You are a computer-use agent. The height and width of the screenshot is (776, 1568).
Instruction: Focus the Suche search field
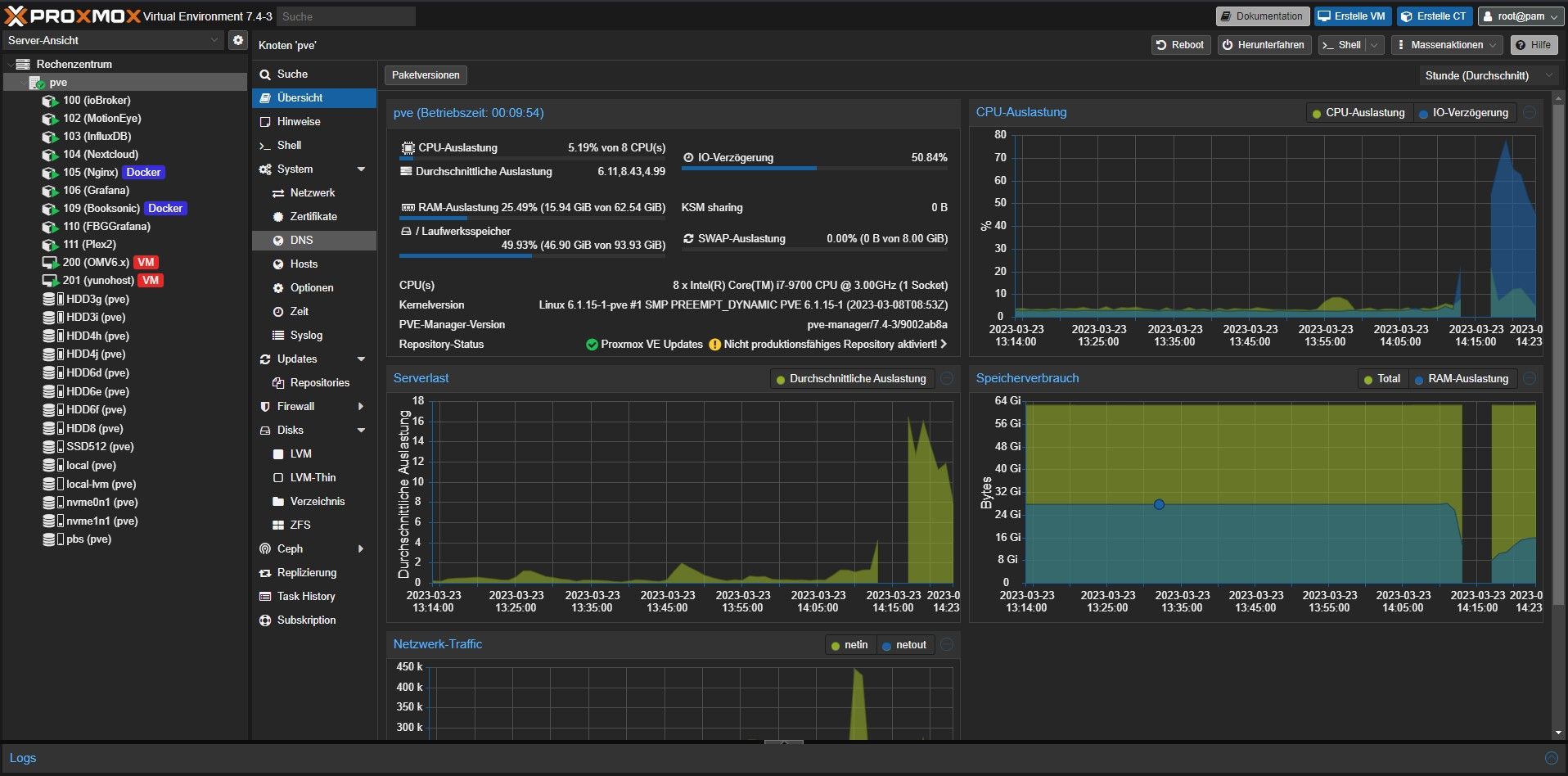point(345,16)
